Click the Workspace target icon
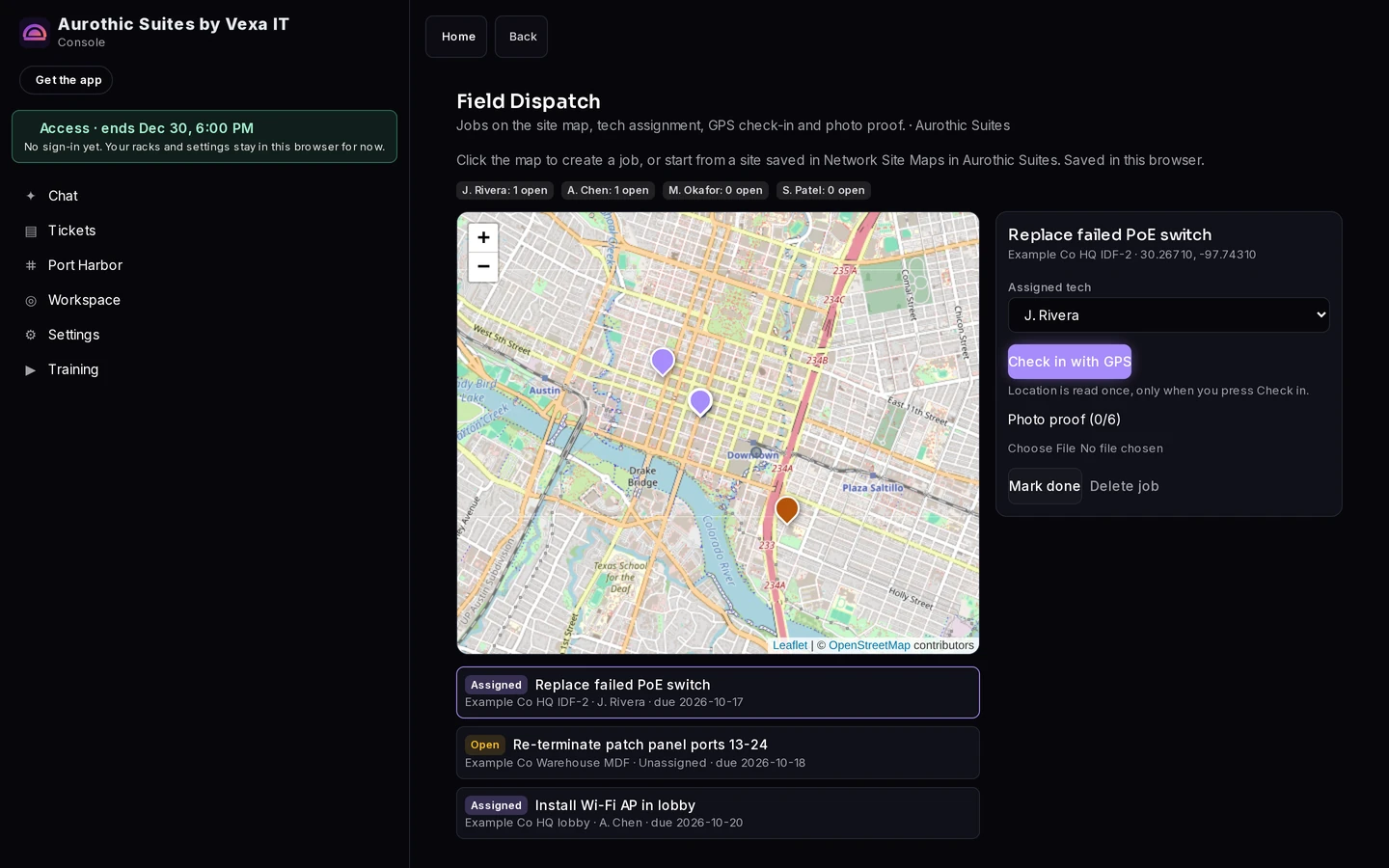 pyautogui.click(x=31, y=300)
